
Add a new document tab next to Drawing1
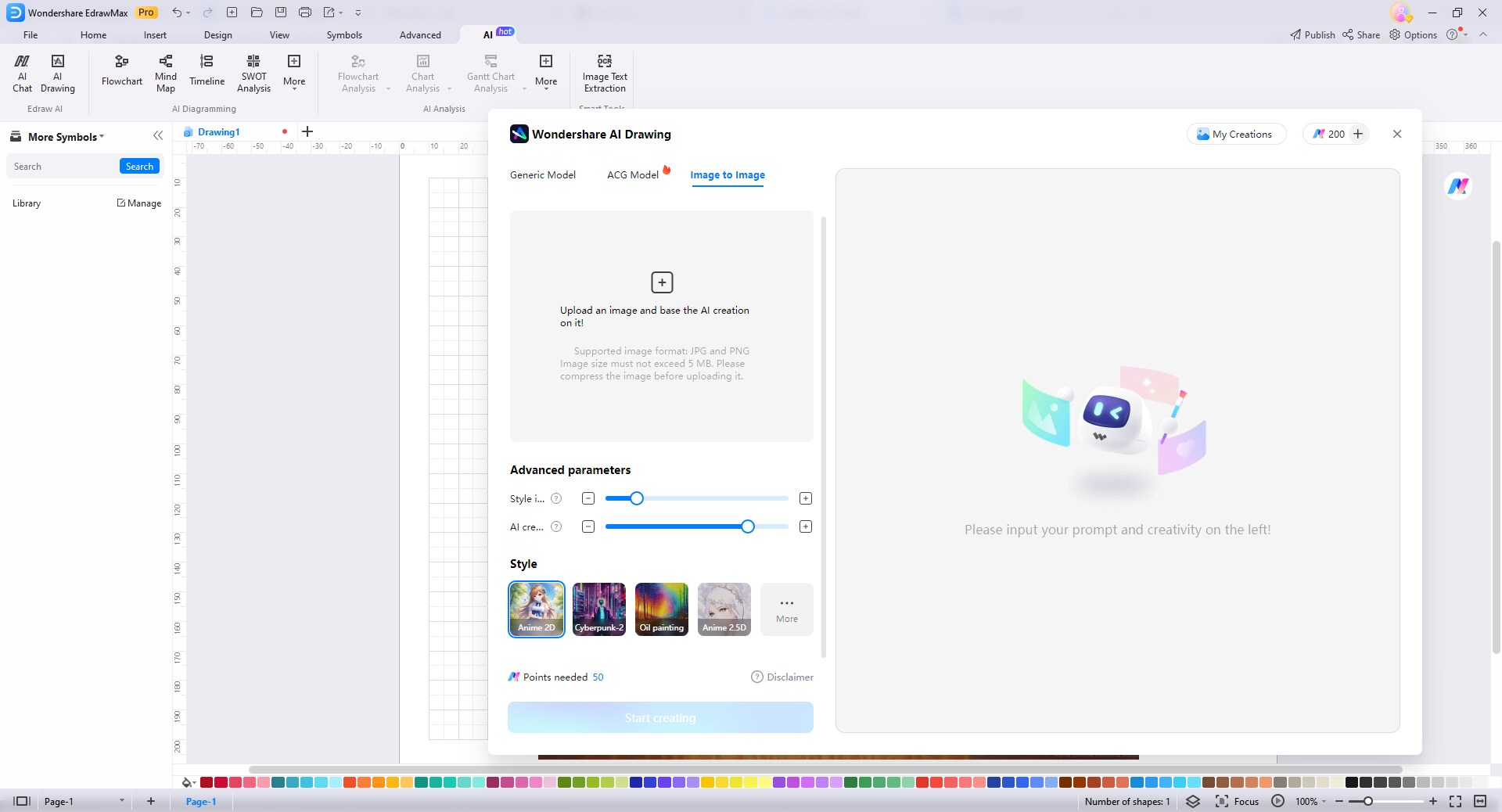pyautogui.click(x=307, y=131)
